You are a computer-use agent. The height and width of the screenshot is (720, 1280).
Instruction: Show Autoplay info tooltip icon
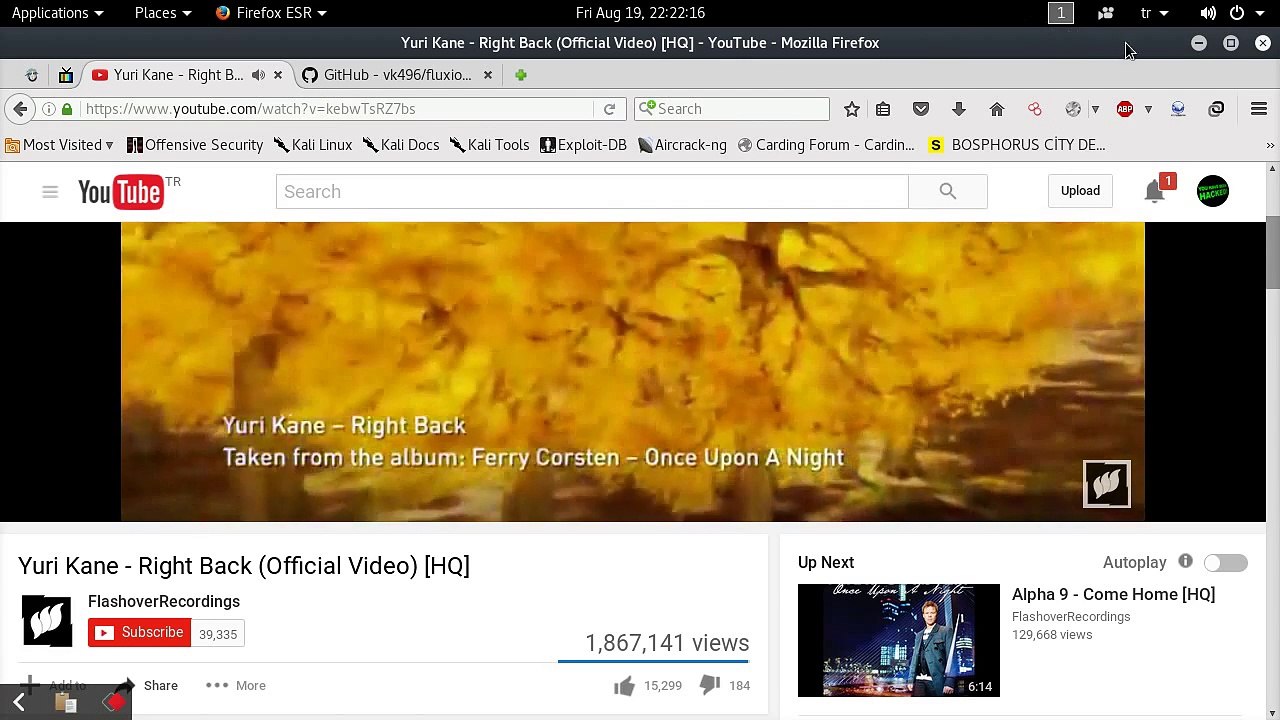pos(1185,562)
